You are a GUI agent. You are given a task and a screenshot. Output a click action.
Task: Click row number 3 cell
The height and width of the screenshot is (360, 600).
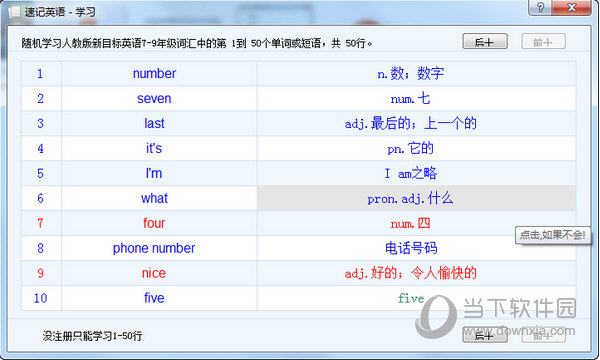click(x=41, y=124)
